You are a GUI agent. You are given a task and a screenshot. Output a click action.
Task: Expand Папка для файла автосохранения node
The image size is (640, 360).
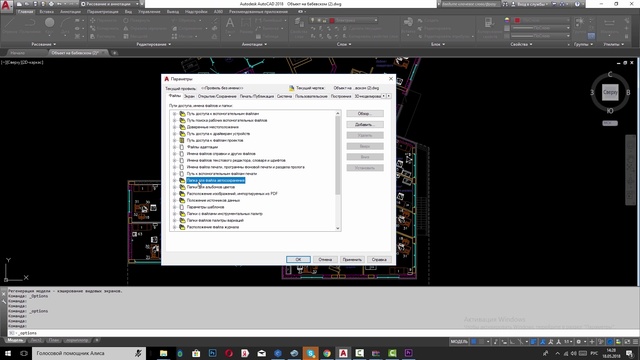point(174,180)
